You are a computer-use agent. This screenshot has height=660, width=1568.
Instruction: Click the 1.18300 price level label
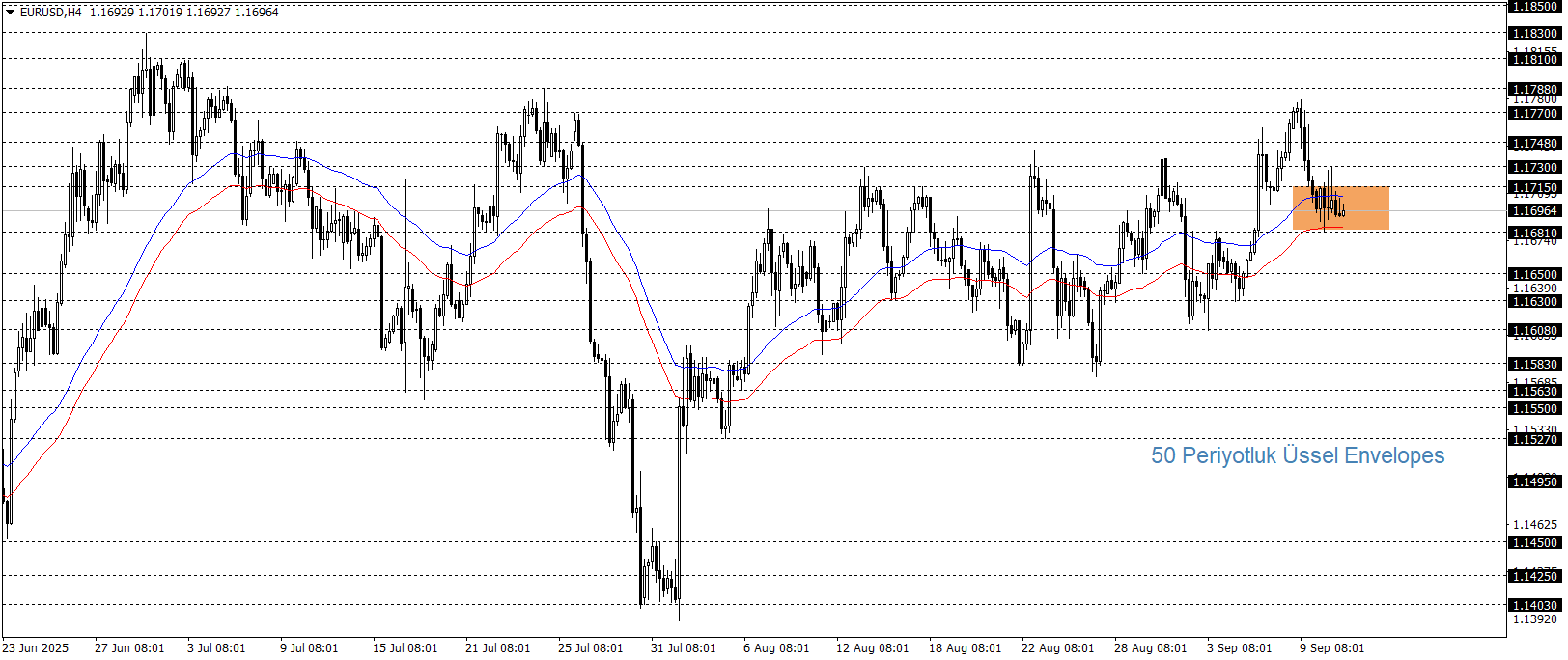tap(1534, 33)
